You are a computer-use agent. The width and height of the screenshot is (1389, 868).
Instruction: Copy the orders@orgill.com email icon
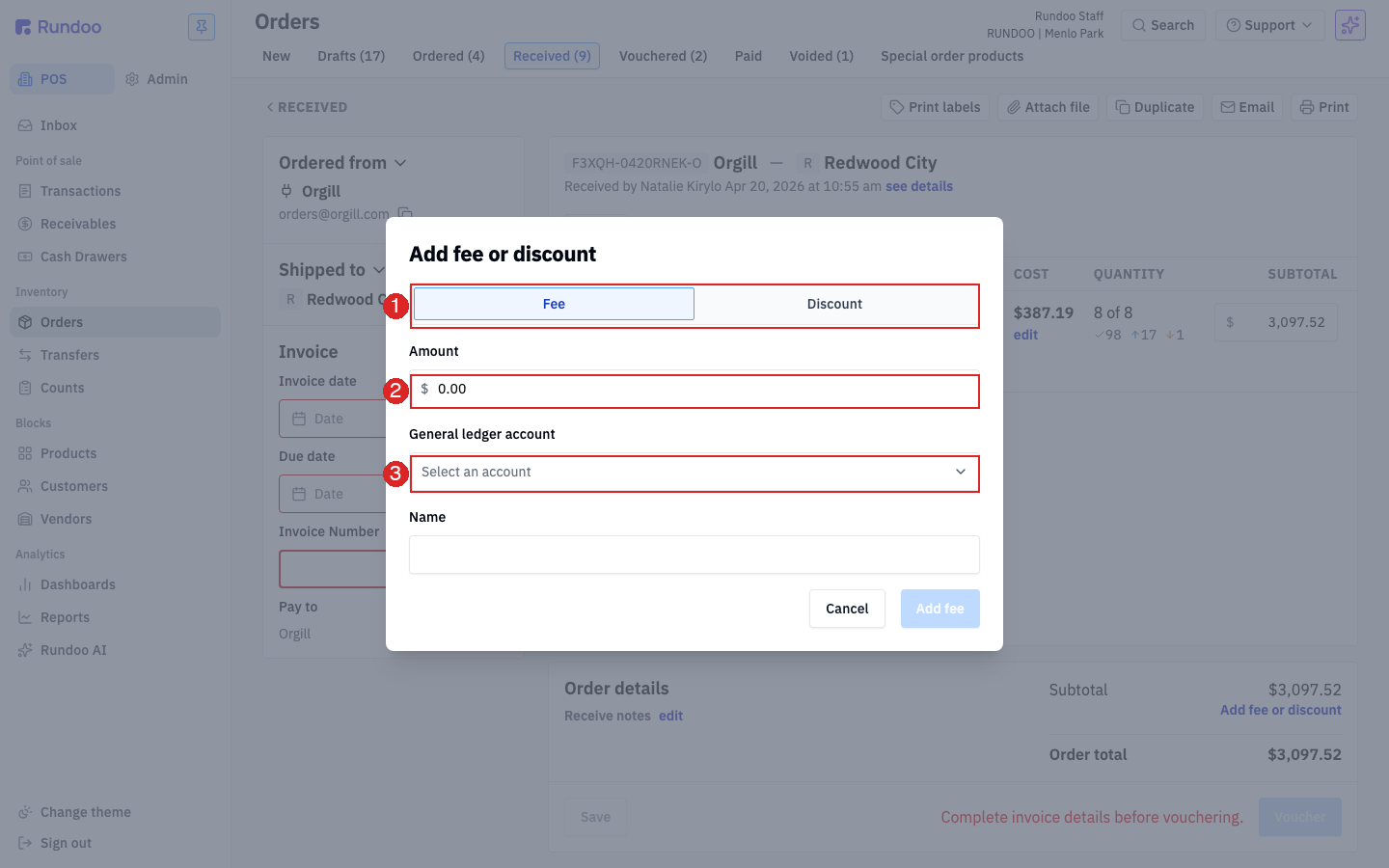click(x=405, y=214)
